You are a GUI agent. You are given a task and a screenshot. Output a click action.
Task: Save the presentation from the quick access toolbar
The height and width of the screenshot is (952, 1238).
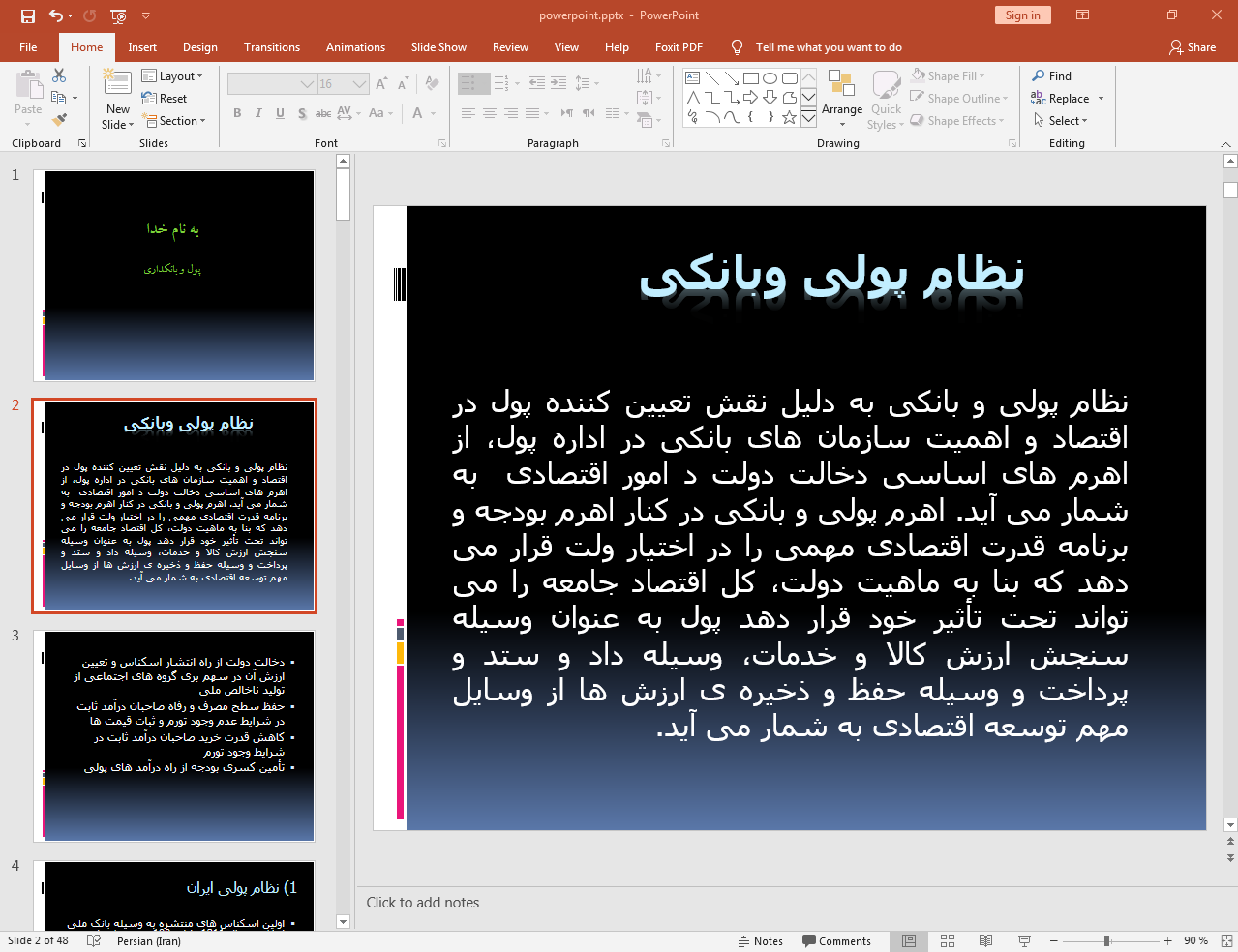tap(28, 15)
